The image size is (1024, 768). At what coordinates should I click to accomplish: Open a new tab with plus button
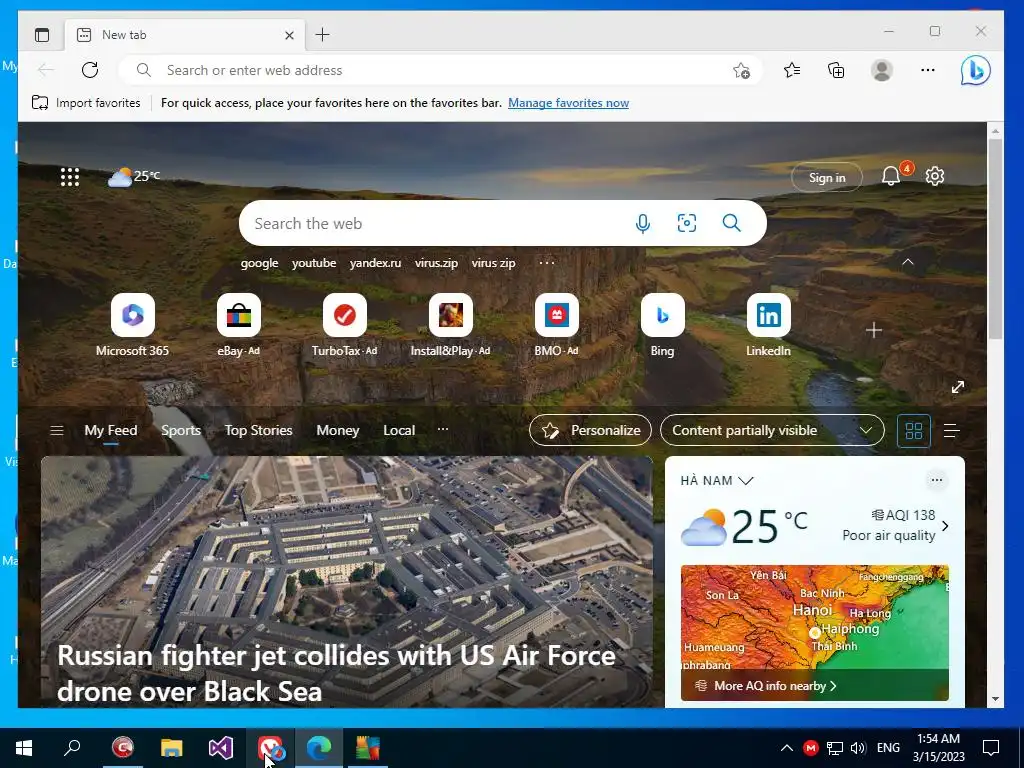[x=323, y=35]
